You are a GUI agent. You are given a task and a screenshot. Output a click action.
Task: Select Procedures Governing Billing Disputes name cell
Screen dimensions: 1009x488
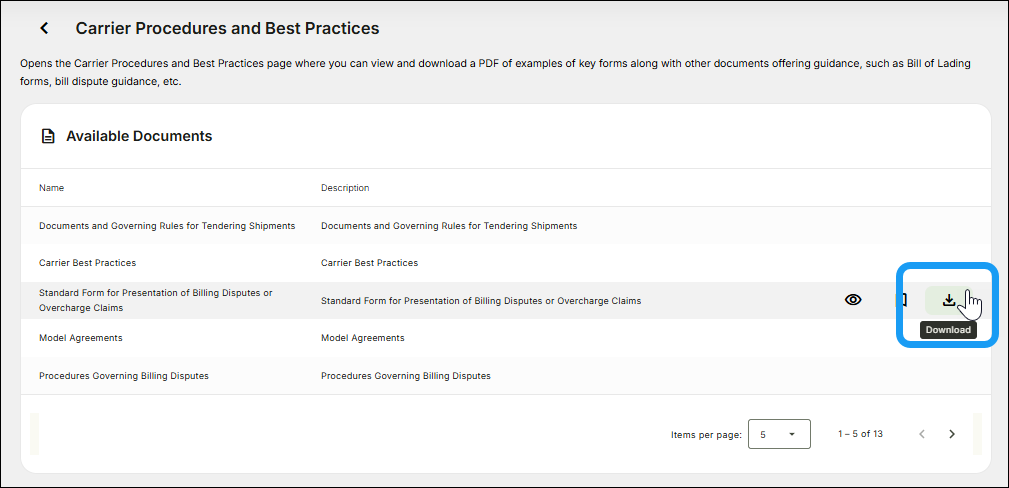124,376
